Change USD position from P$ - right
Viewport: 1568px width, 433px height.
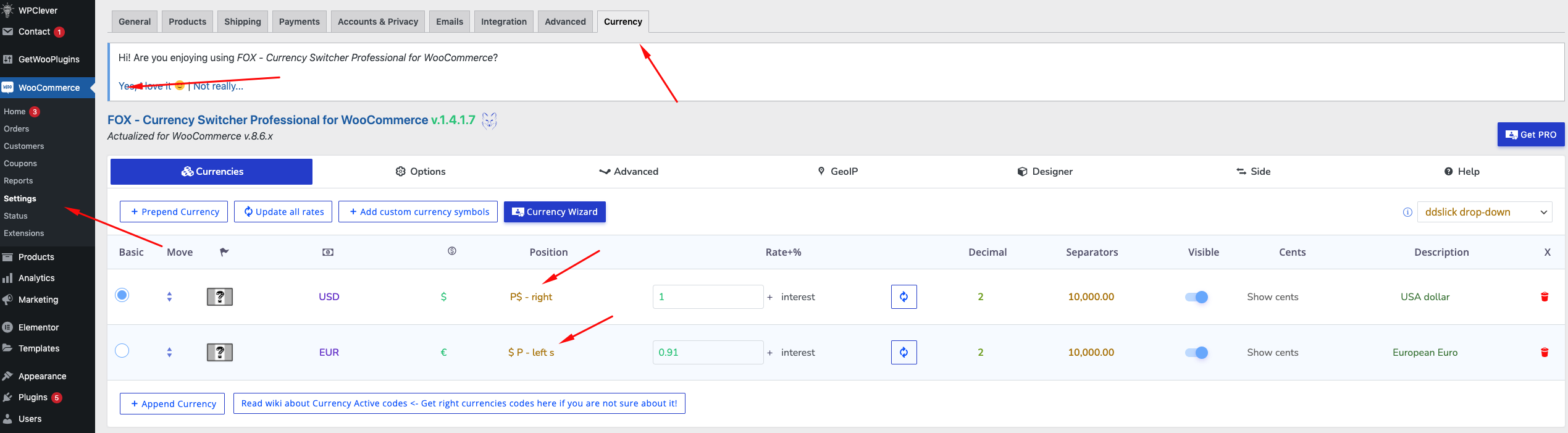coord(531,296)
